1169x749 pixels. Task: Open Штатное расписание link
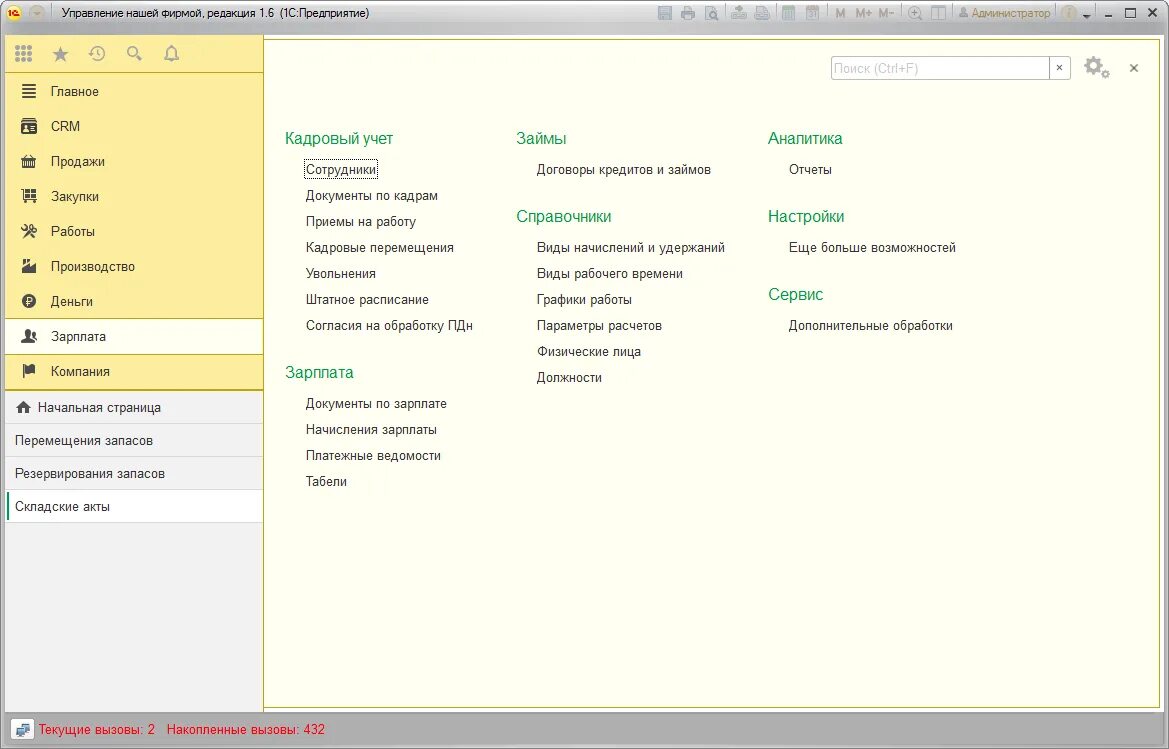click(367, 300)
